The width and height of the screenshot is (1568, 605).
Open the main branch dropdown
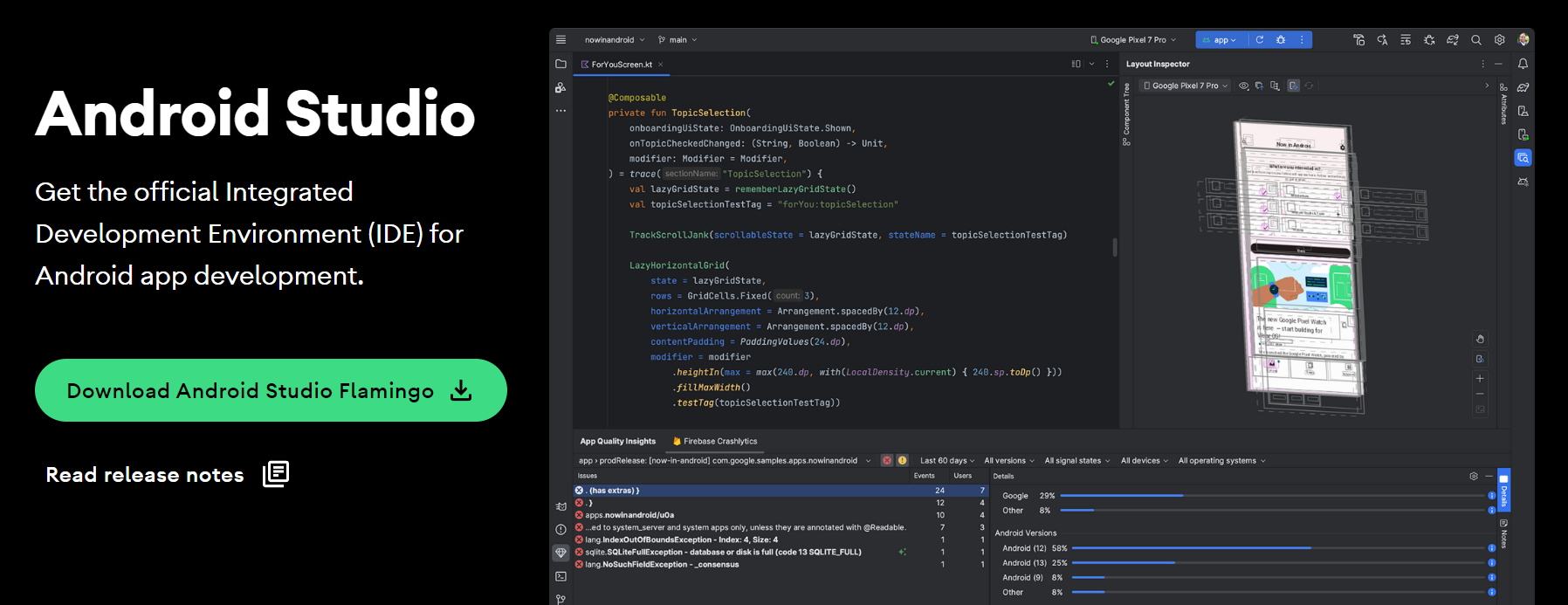click(x=677, y=39)
